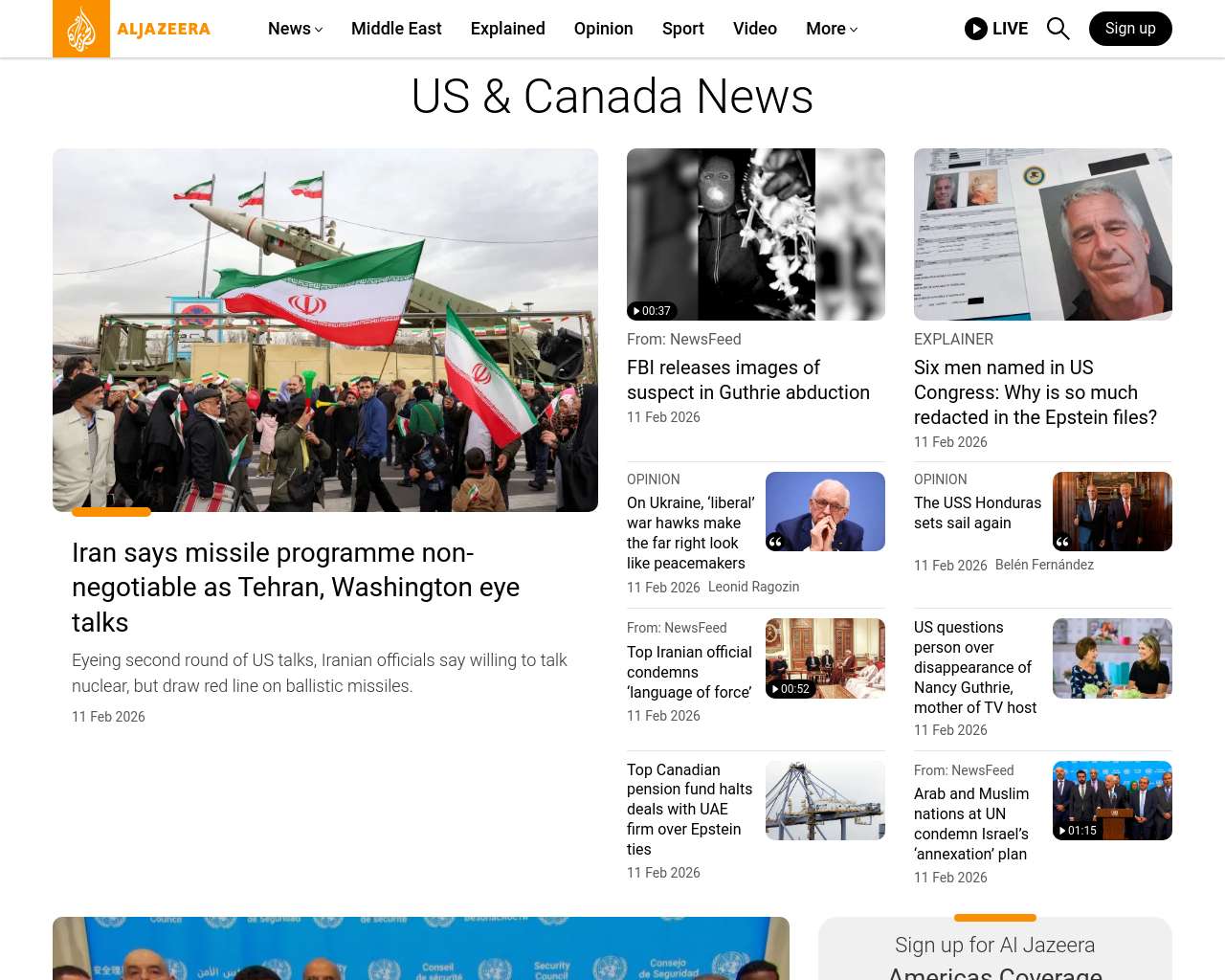Viewport: 1225px width, 980px height.
Task: Go to the Opinion section
Action: point(603,29)
